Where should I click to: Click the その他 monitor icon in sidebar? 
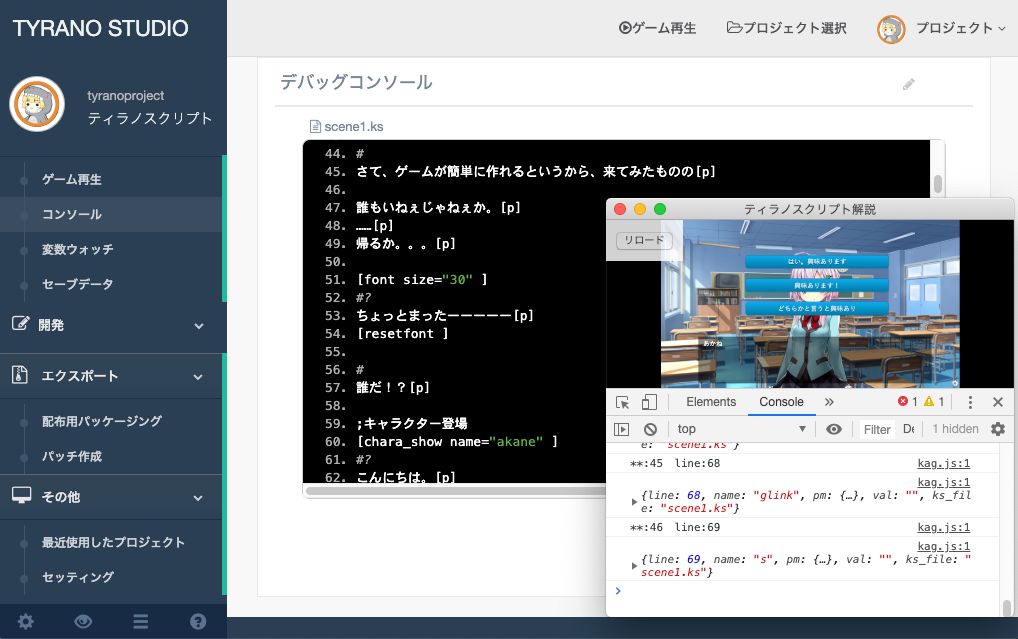(x=21, y=495)
